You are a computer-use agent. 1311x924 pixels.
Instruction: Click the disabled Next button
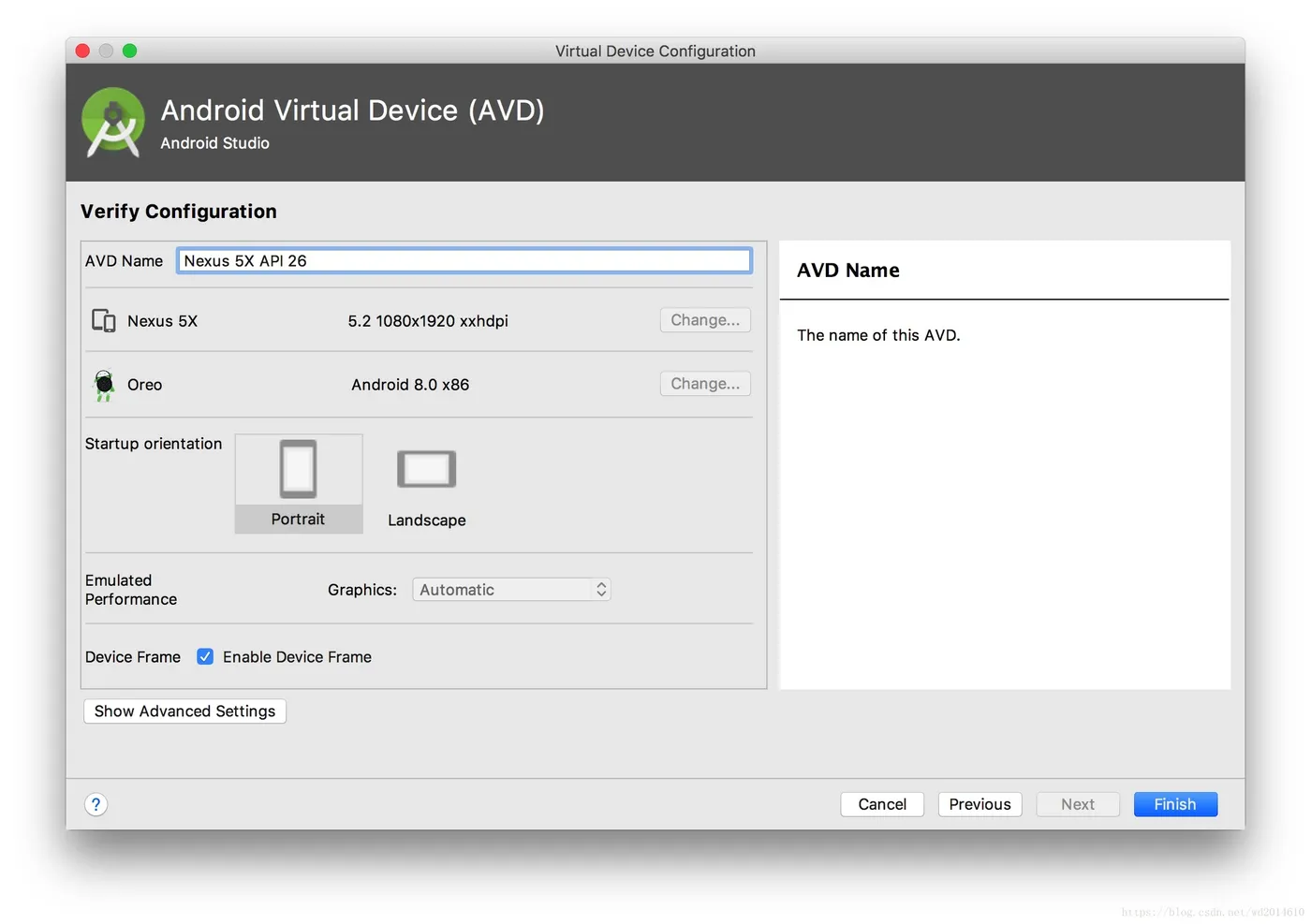tap(1078, 804)
